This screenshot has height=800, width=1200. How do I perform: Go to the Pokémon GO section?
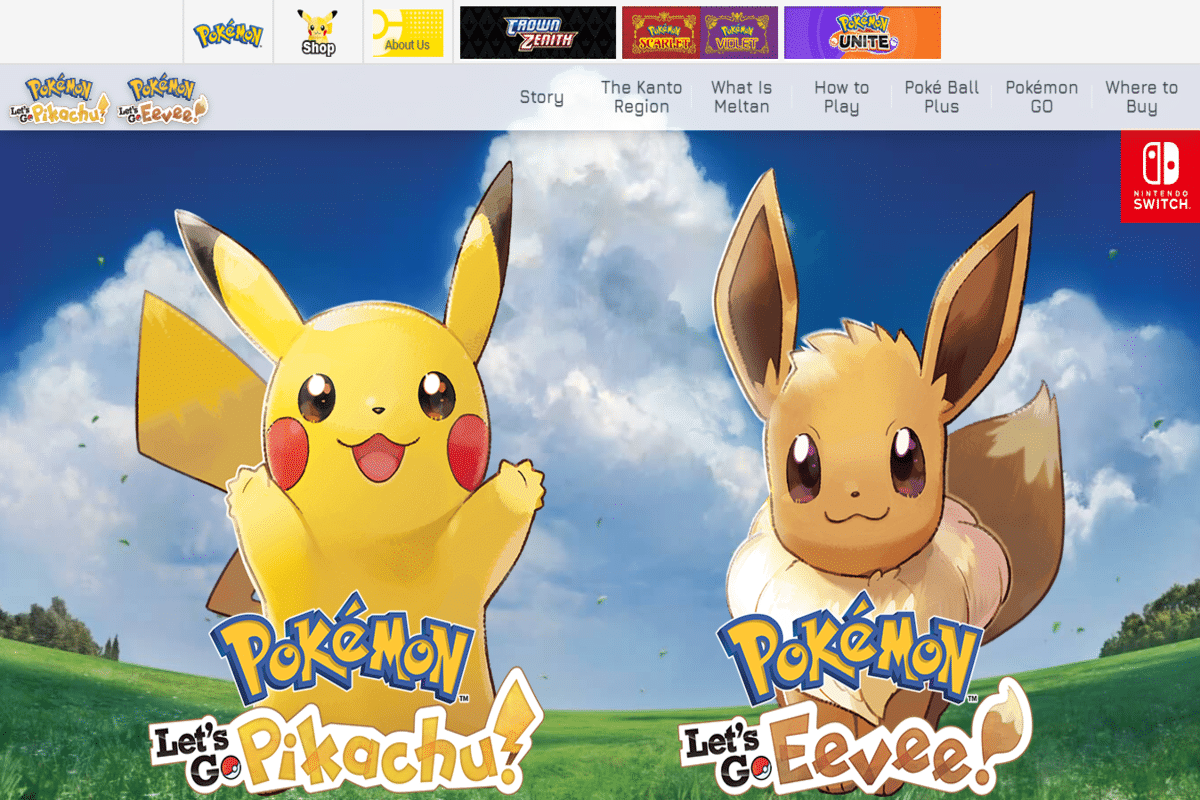click(x=1041, y=97)
